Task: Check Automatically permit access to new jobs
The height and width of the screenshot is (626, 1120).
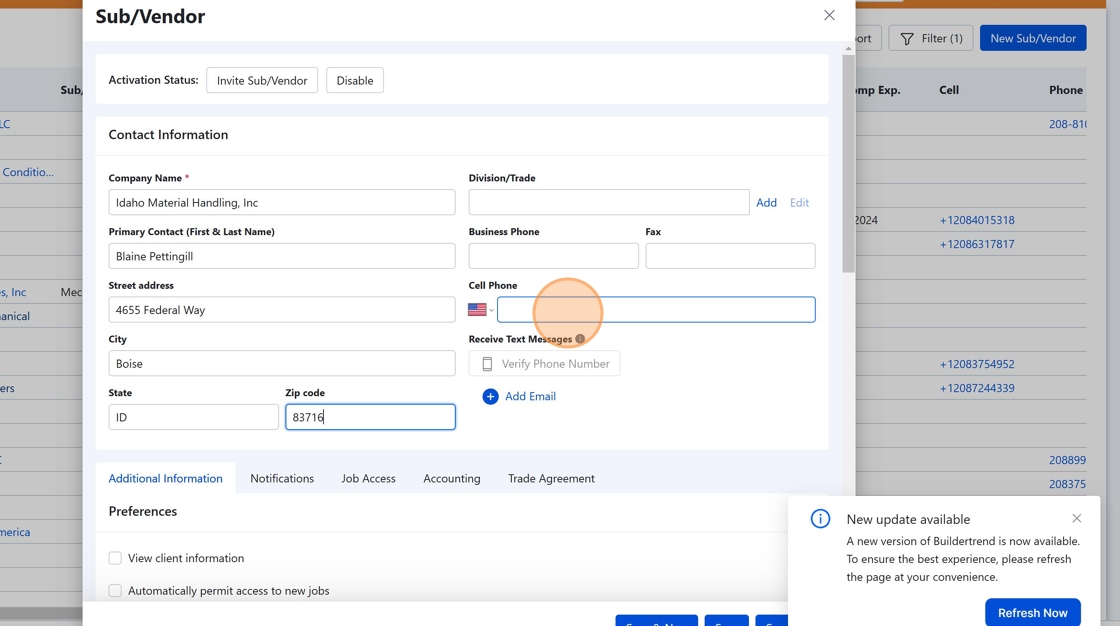Action: pos(115,591)
